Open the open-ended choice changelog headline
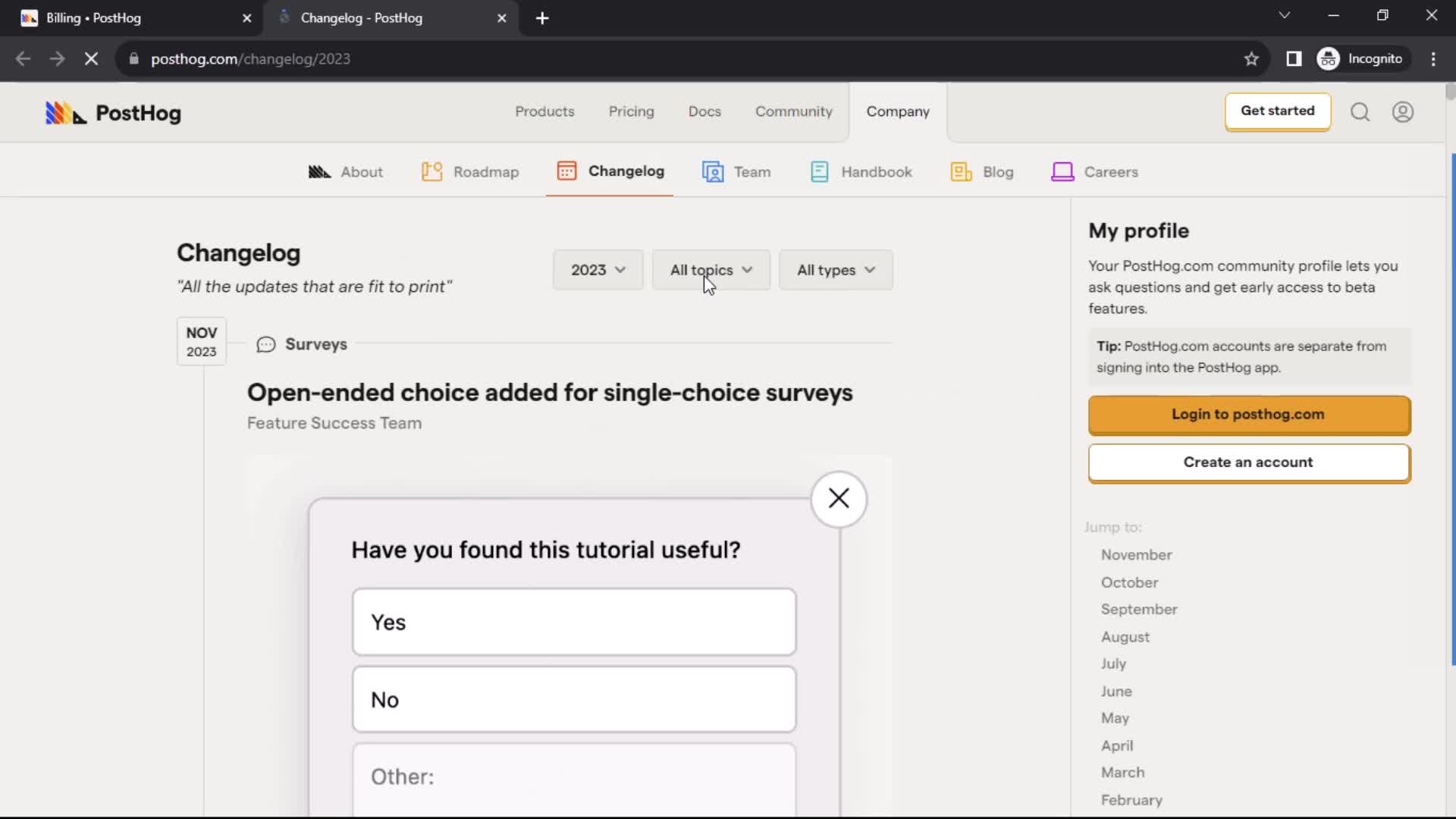This screenshot has width=1456, height=819. [550, 393]
